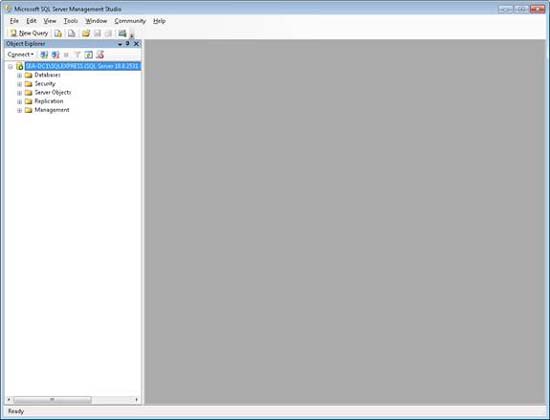The image size is (550, 420).
Task: Open the Community menu
Action: pyautogui.click(x=130, y=21)
